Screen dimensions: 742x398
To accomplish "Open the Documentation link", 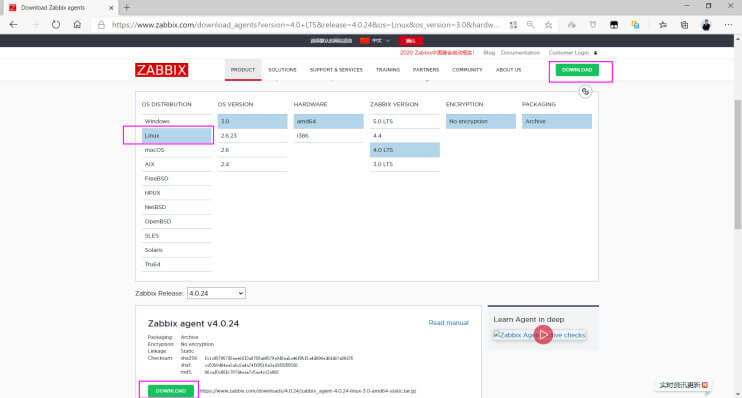I will tap(520, 53).
